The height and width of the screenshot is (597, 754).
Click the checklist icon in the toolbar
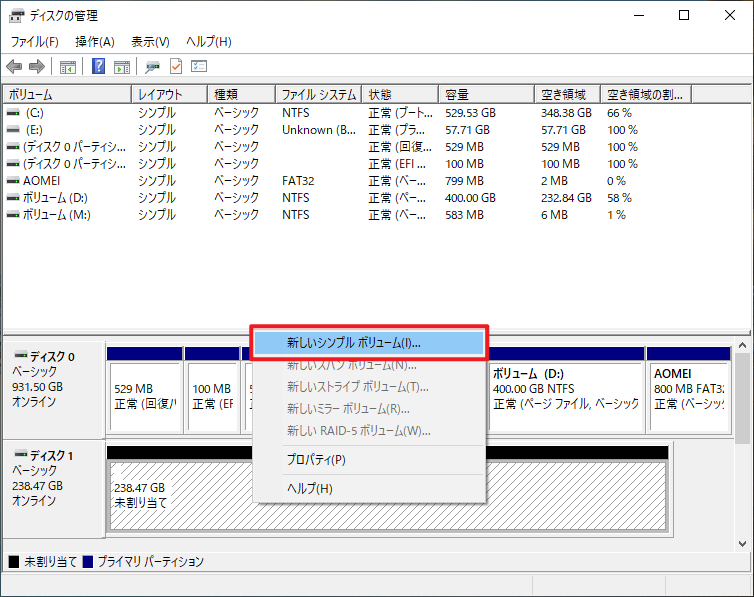199,67
